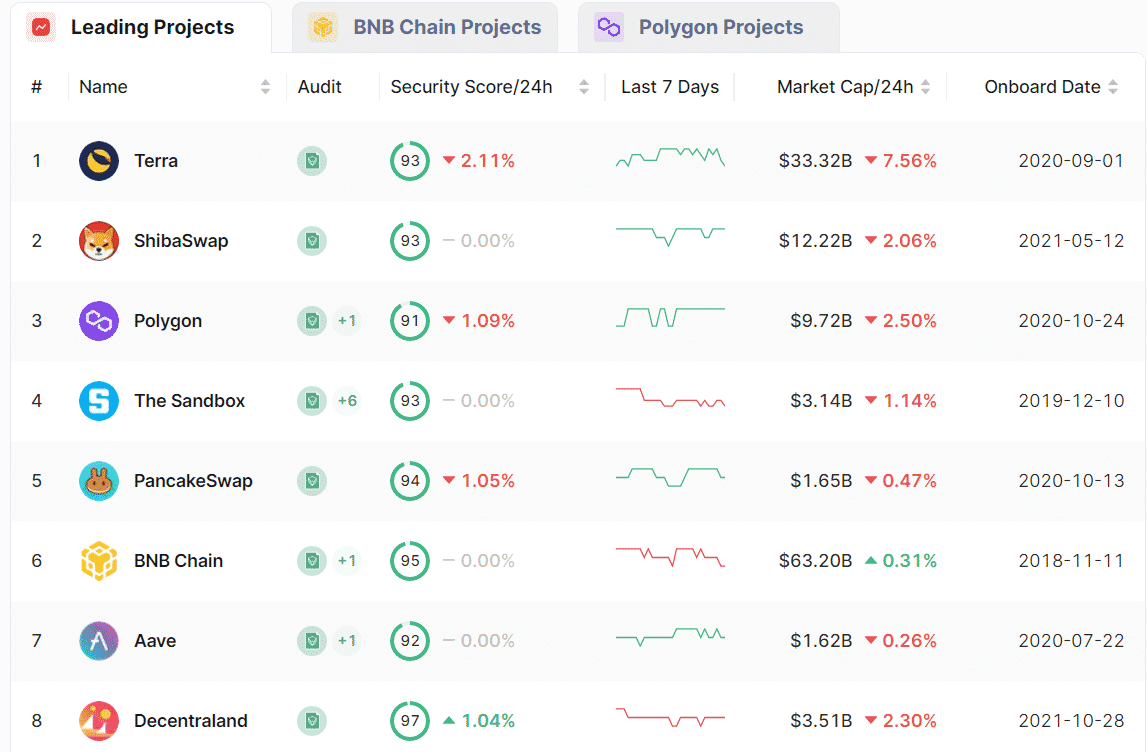The width and height of the screenshot is (1147, 752).
Task: Sort the table by Name
Action: [x=266, y=87]
